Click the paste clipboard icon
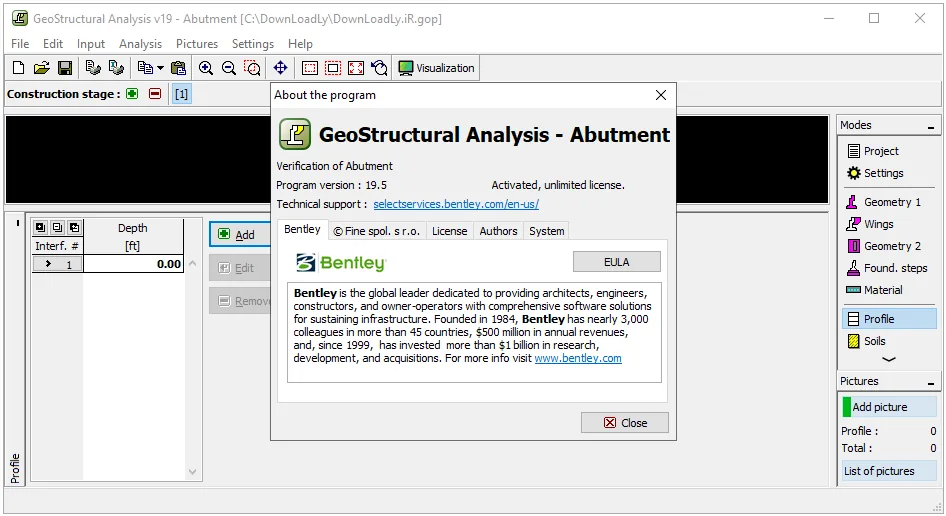Image resolution: width=946 pixels, height=516 pixels. point(179,68)
